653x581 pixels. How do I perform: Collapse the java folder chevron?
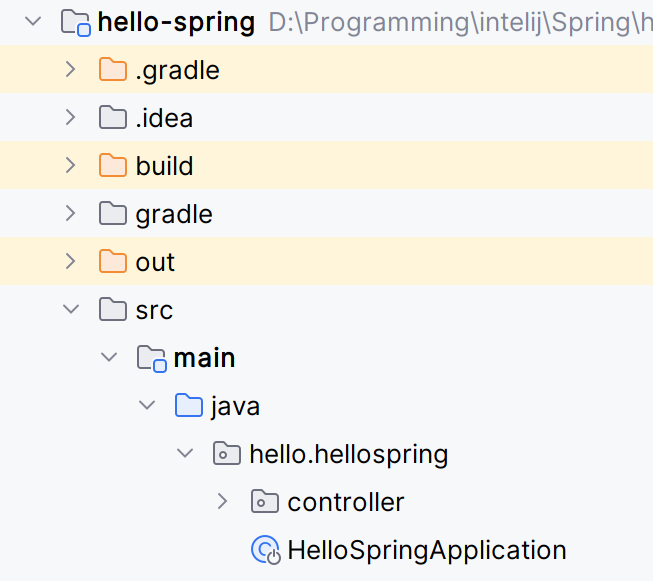147,406
